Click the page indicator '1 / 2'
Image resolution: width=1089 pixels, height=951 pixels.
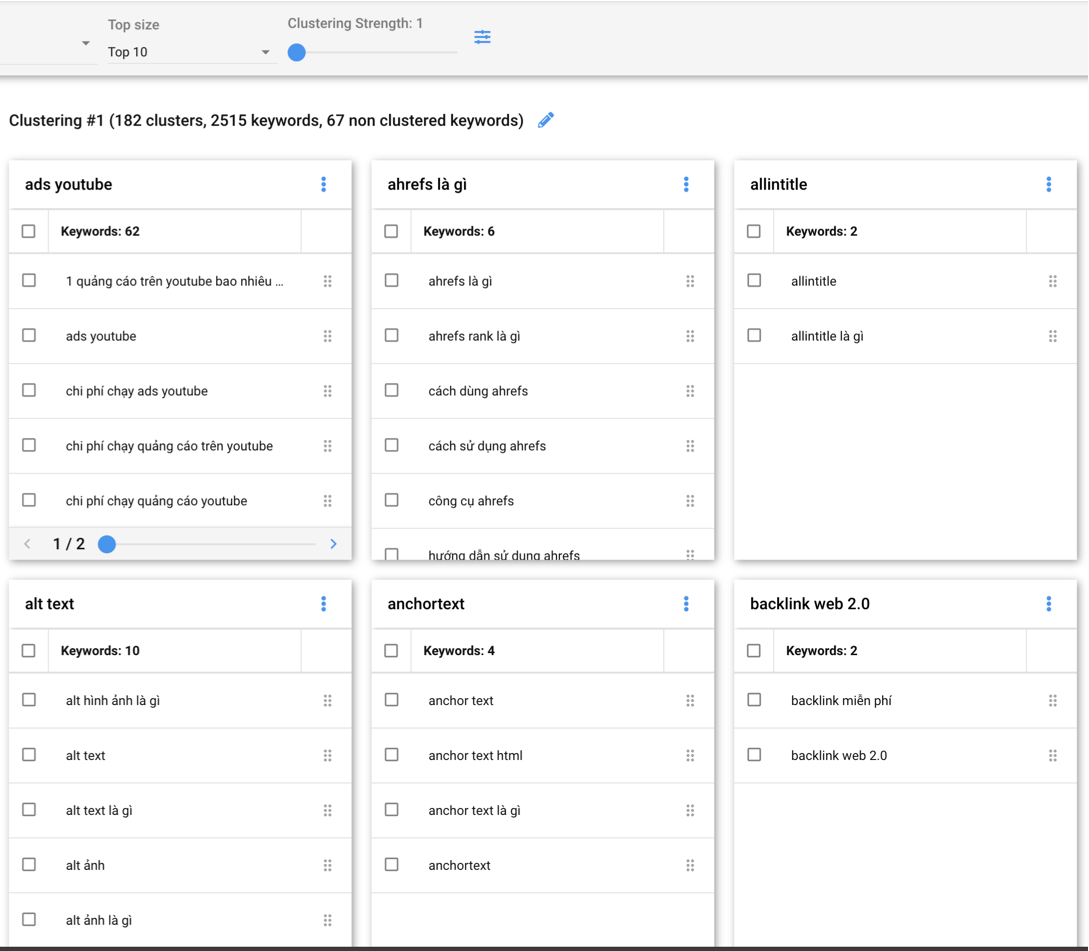pos(69,544)
